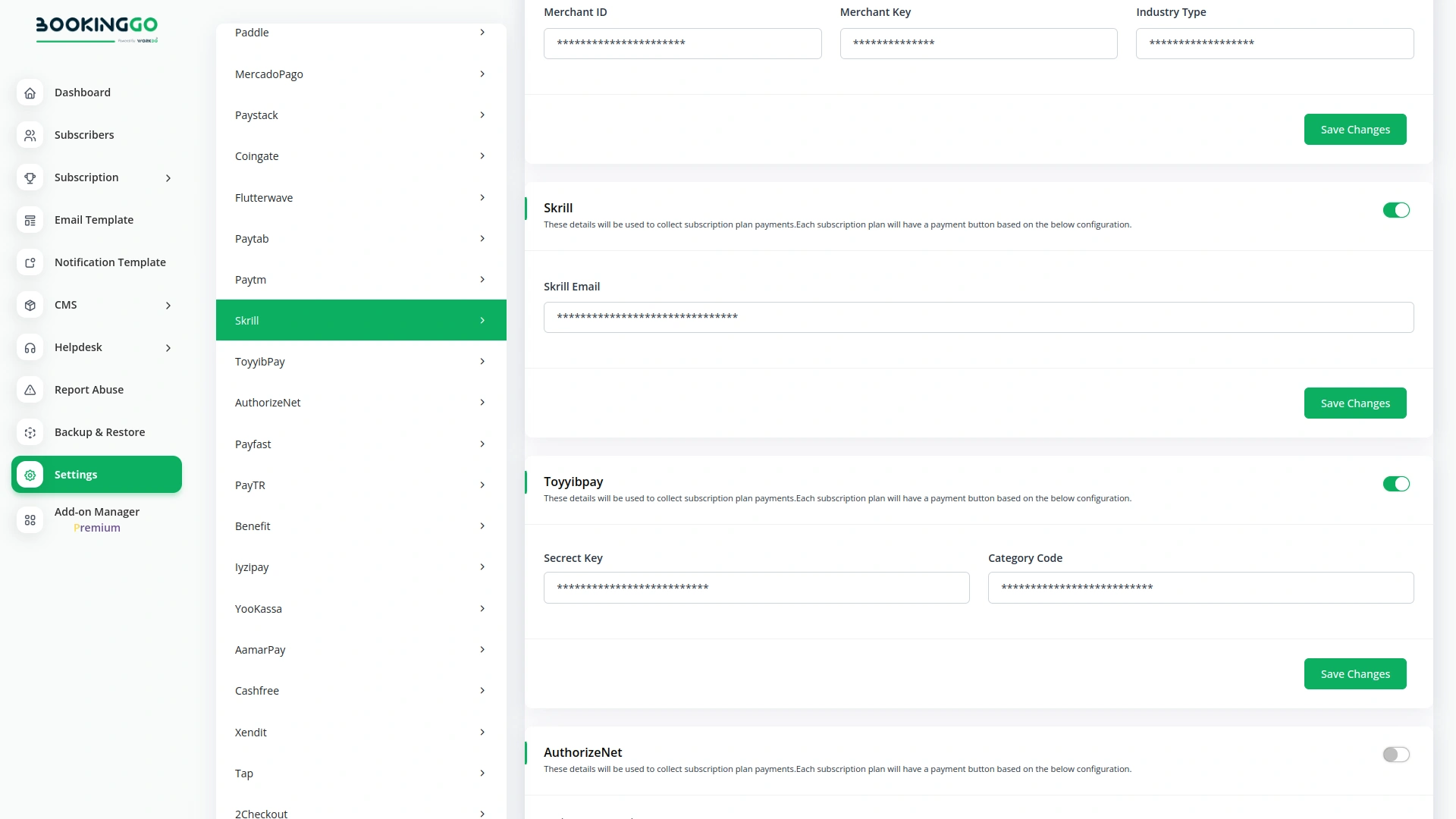This screenshot has width=1456, height=819.
Task: Select the Subscribers icon
Action: 30,135
